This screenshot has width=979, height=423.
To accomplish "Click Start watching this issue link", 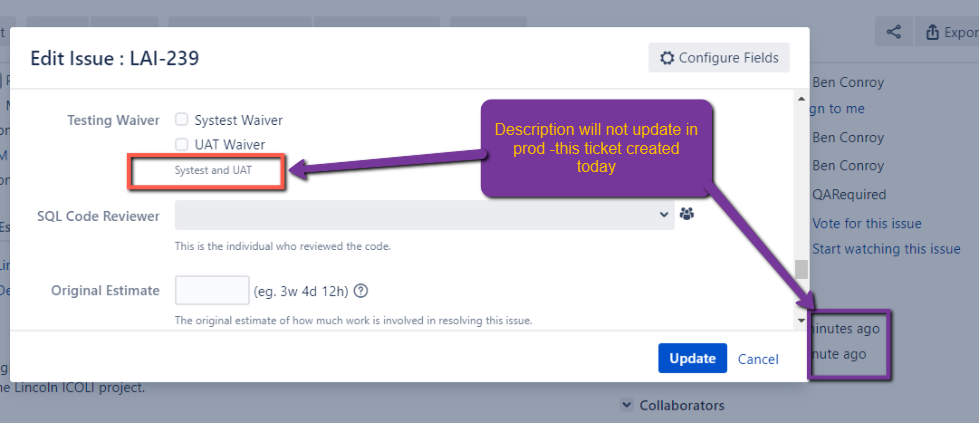I will [x=886, y=249].
